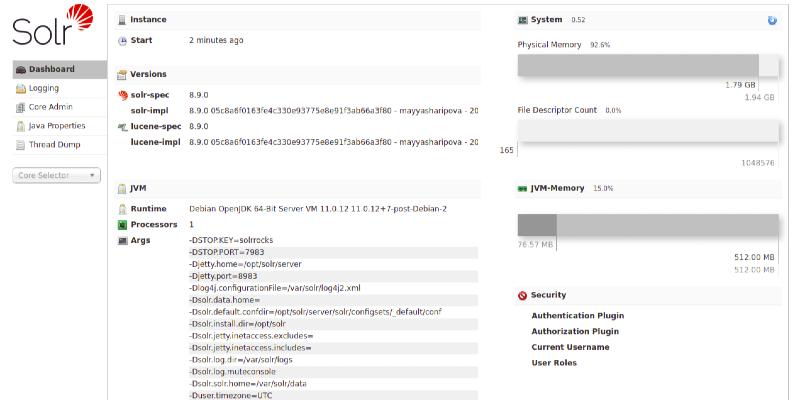
Task: Go to the Logging page
Action: (44, 88)
